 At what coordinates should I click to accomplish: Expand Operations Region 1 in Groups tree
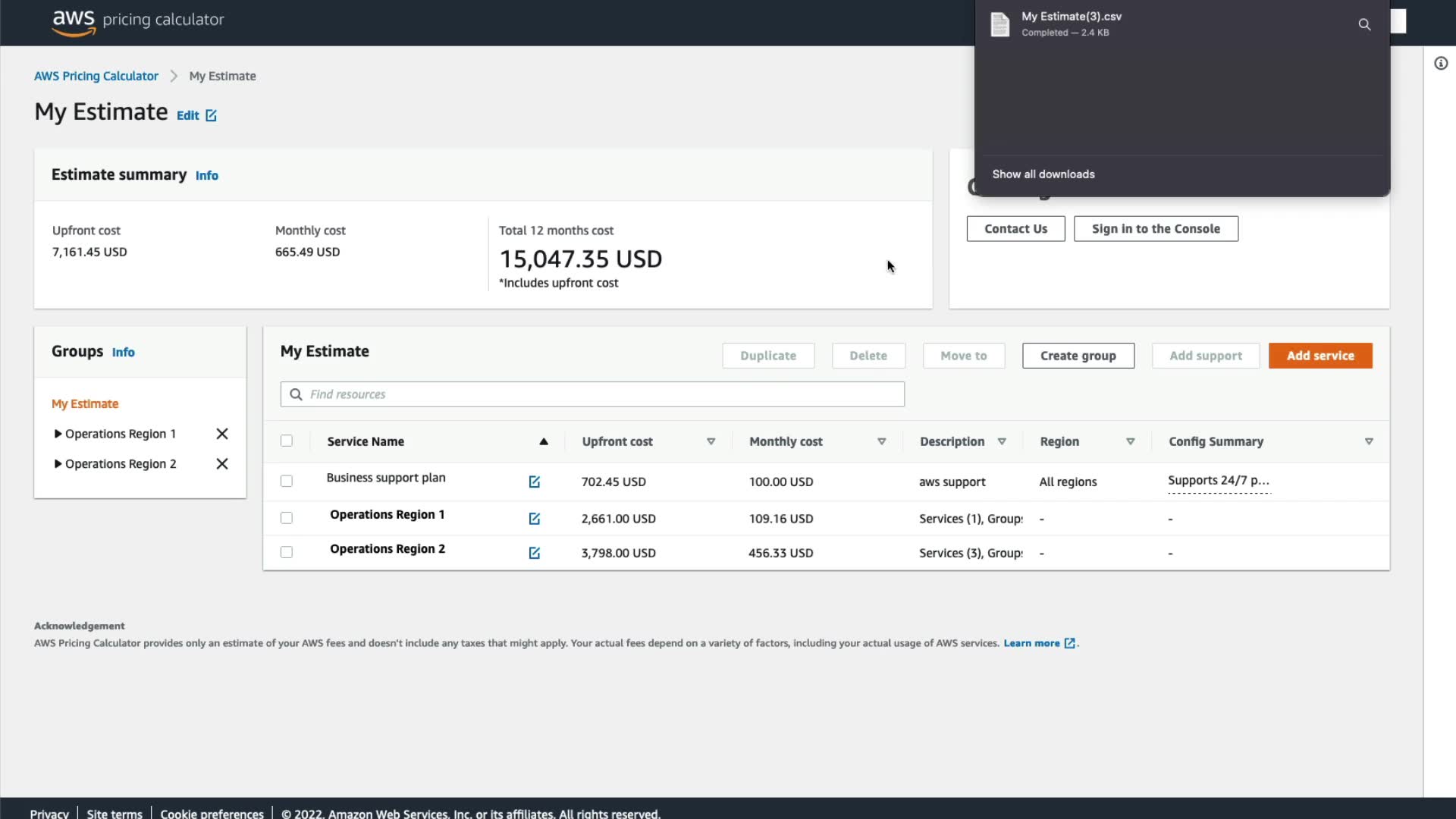58,434
